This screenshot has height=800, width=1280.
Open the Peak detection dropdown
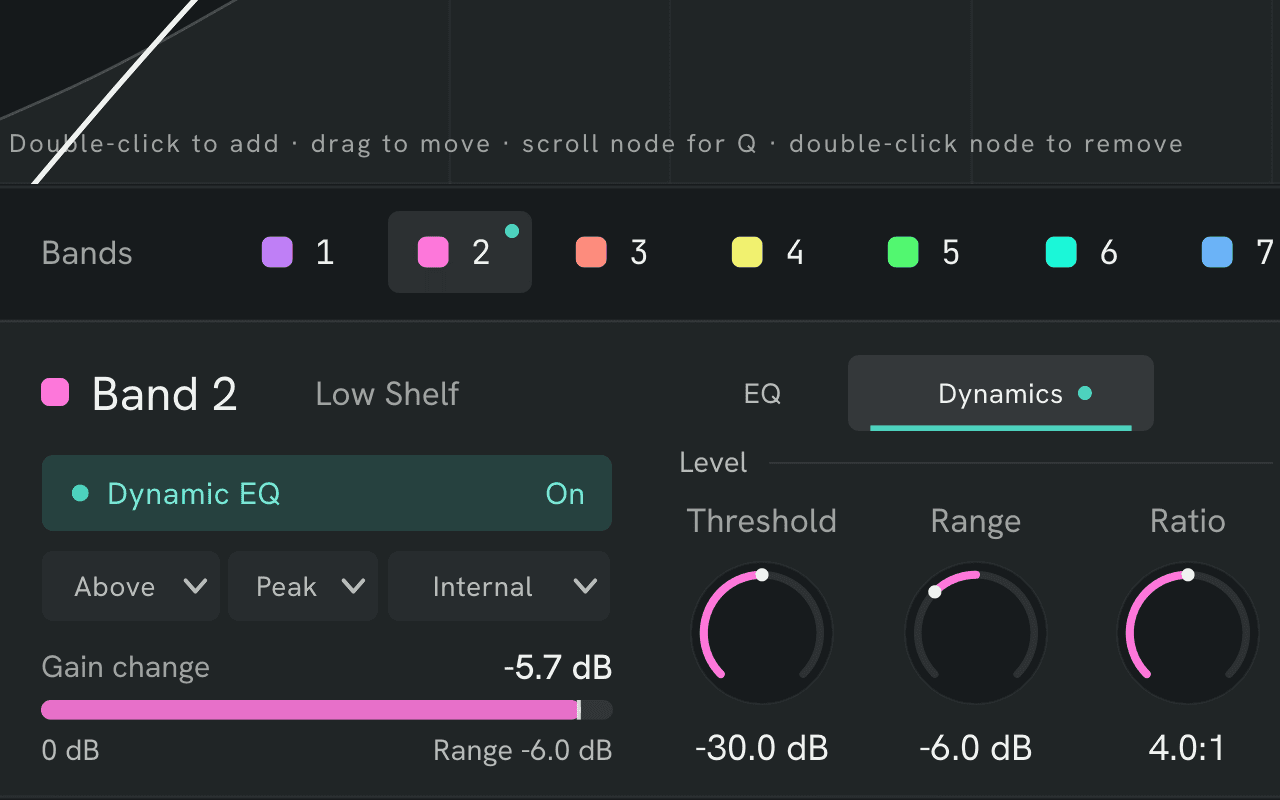click(303, 586)
